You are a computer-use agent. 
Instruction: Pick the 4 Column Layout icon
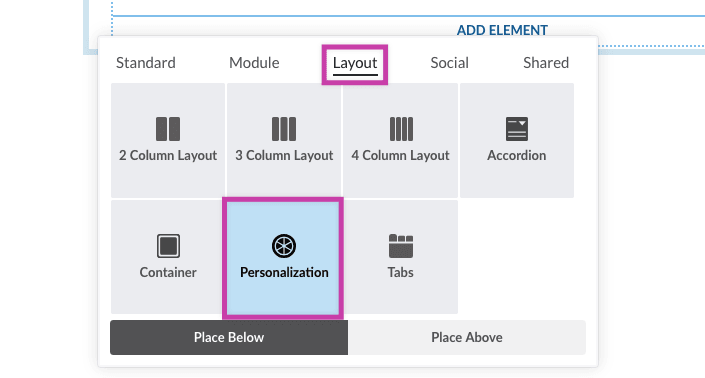(401, 129)
